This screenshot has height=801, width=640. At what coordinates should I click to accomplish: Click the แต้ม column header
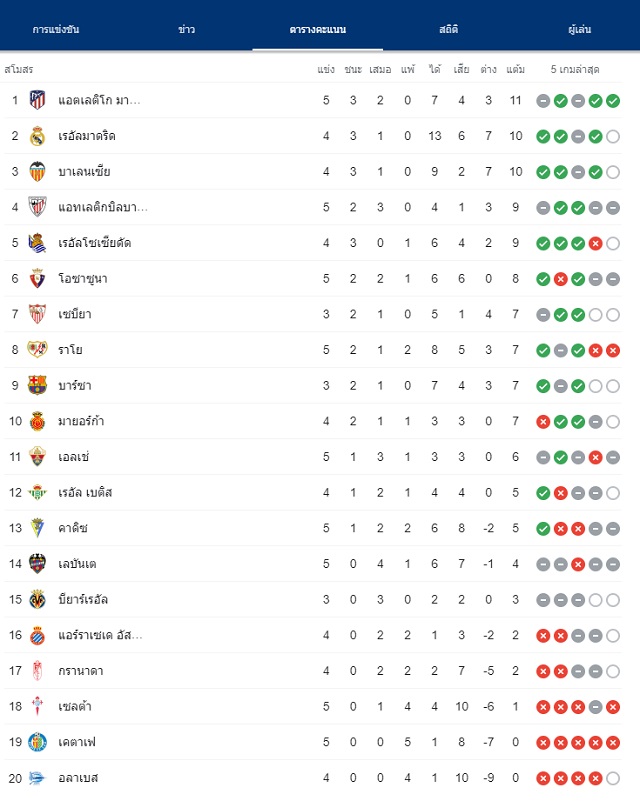pyautogui.click(x=515, y=69)
